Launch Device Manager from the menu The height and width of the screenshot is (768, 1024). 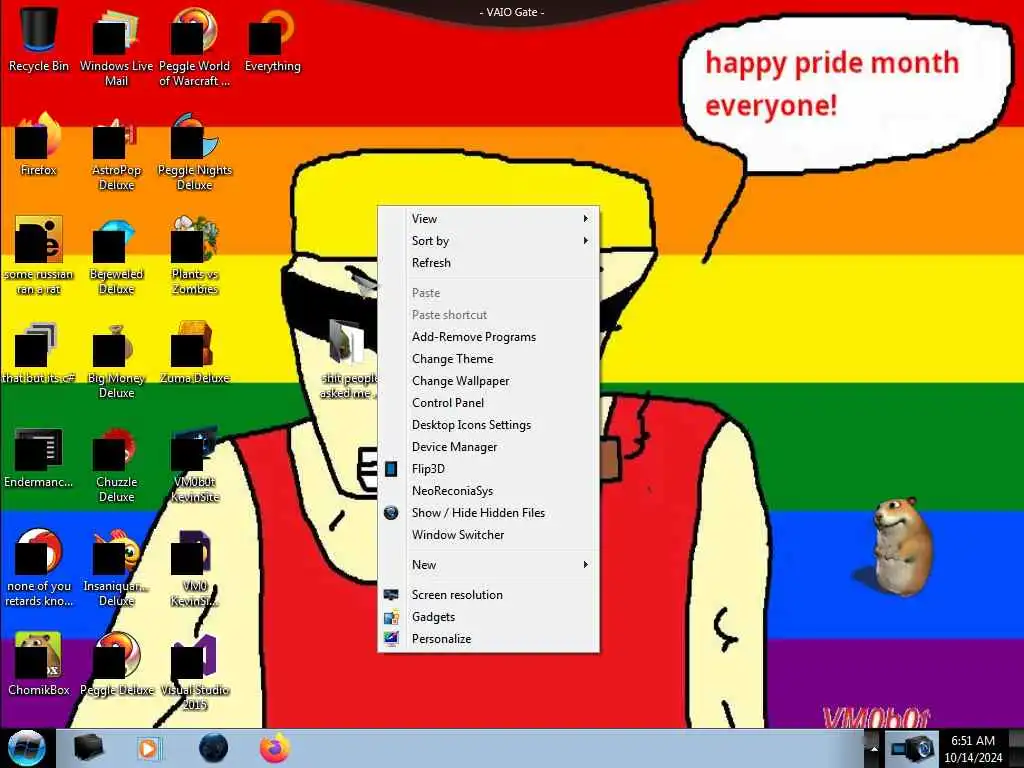click(488, 447)
